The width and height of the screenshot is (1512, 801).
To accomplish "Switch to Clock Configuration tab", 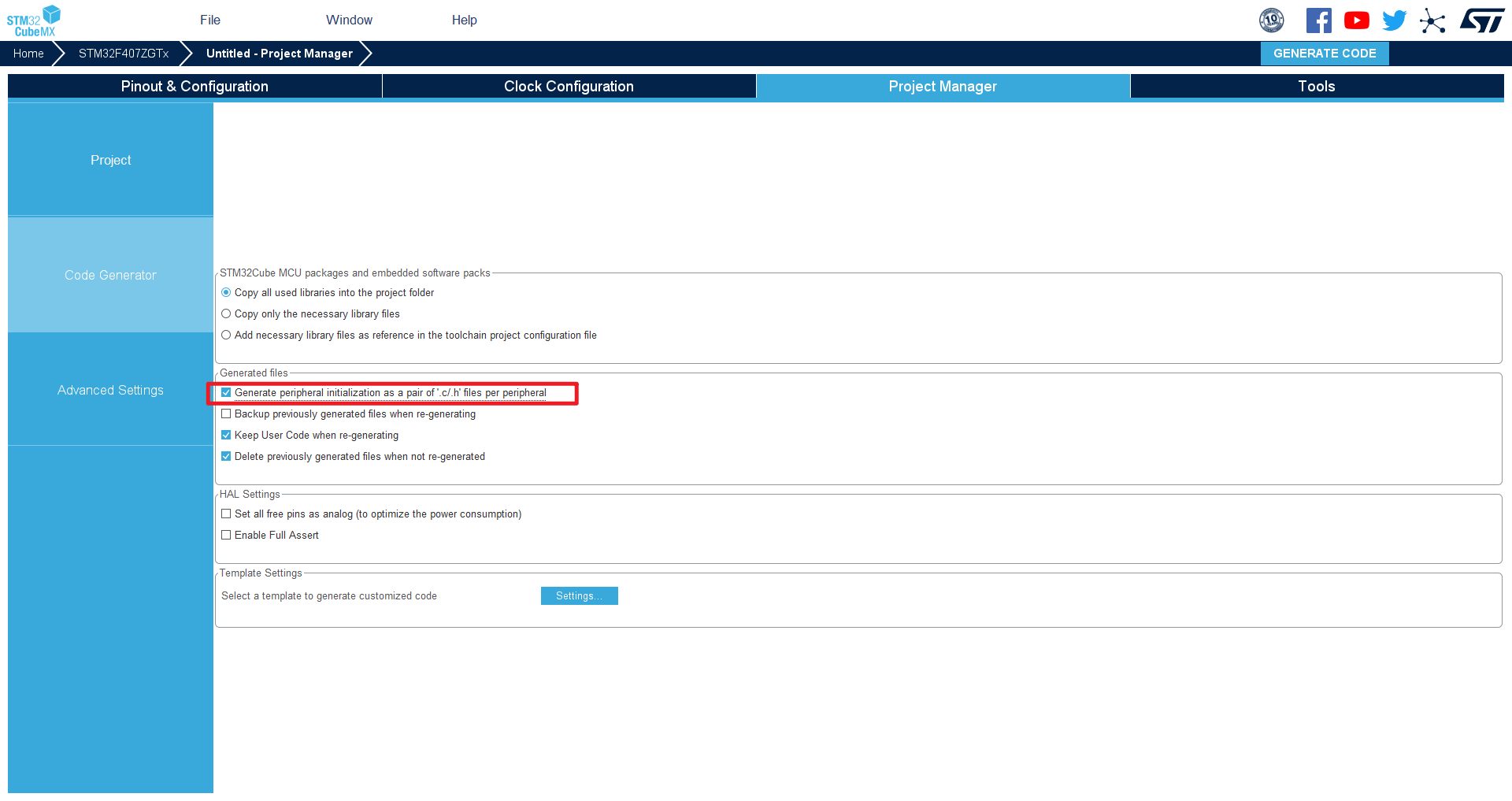I will pyautogui.click(x=569, y=87).
